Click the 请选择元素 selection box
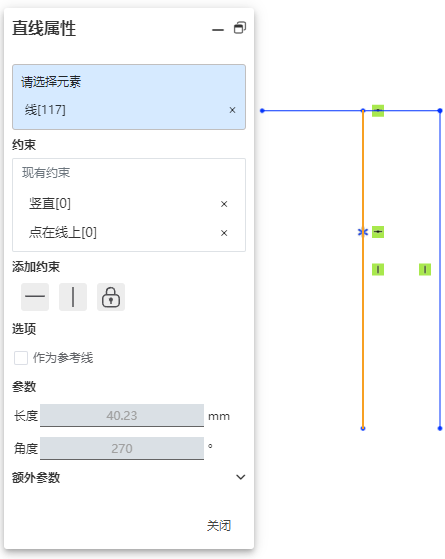445x559 pixels. (129, 97)
